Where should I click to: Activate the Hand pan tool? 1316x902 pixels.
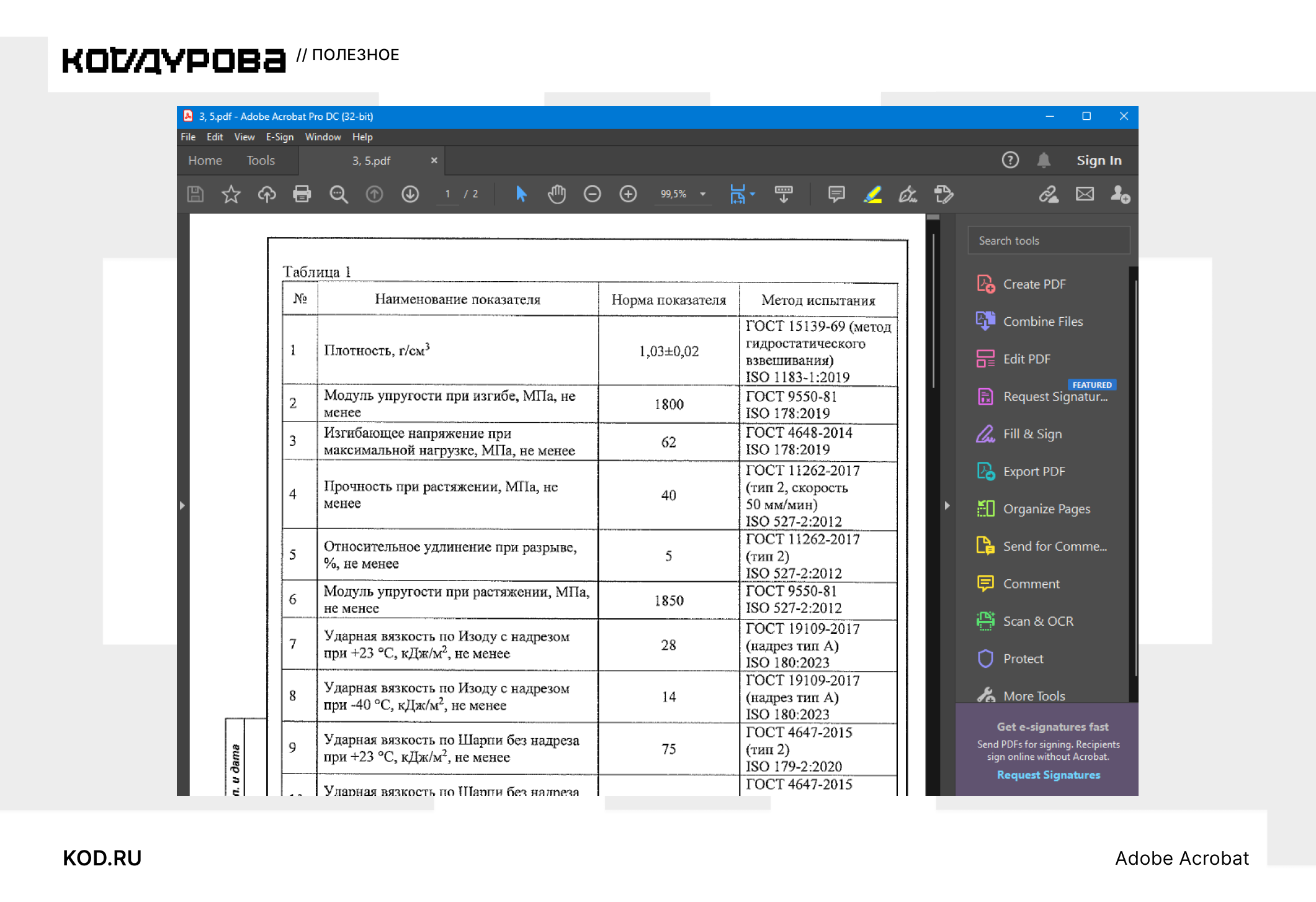557,194
